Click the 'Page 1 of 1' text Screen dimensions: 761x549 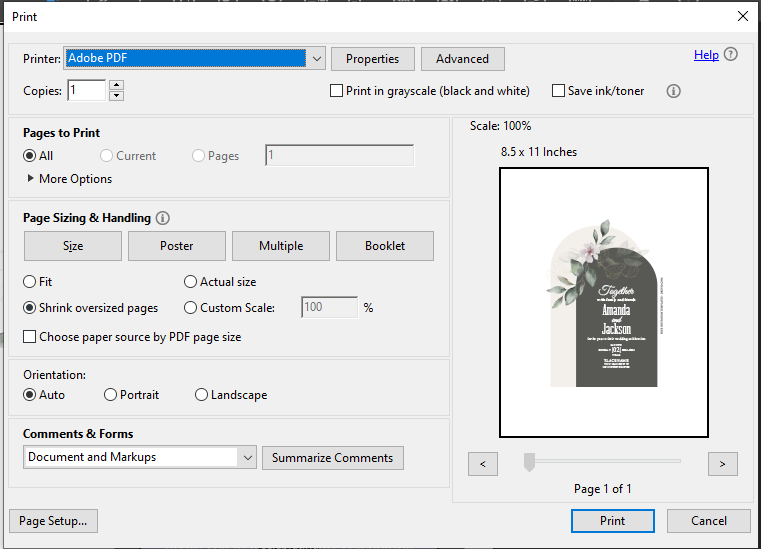coord(603,489)
